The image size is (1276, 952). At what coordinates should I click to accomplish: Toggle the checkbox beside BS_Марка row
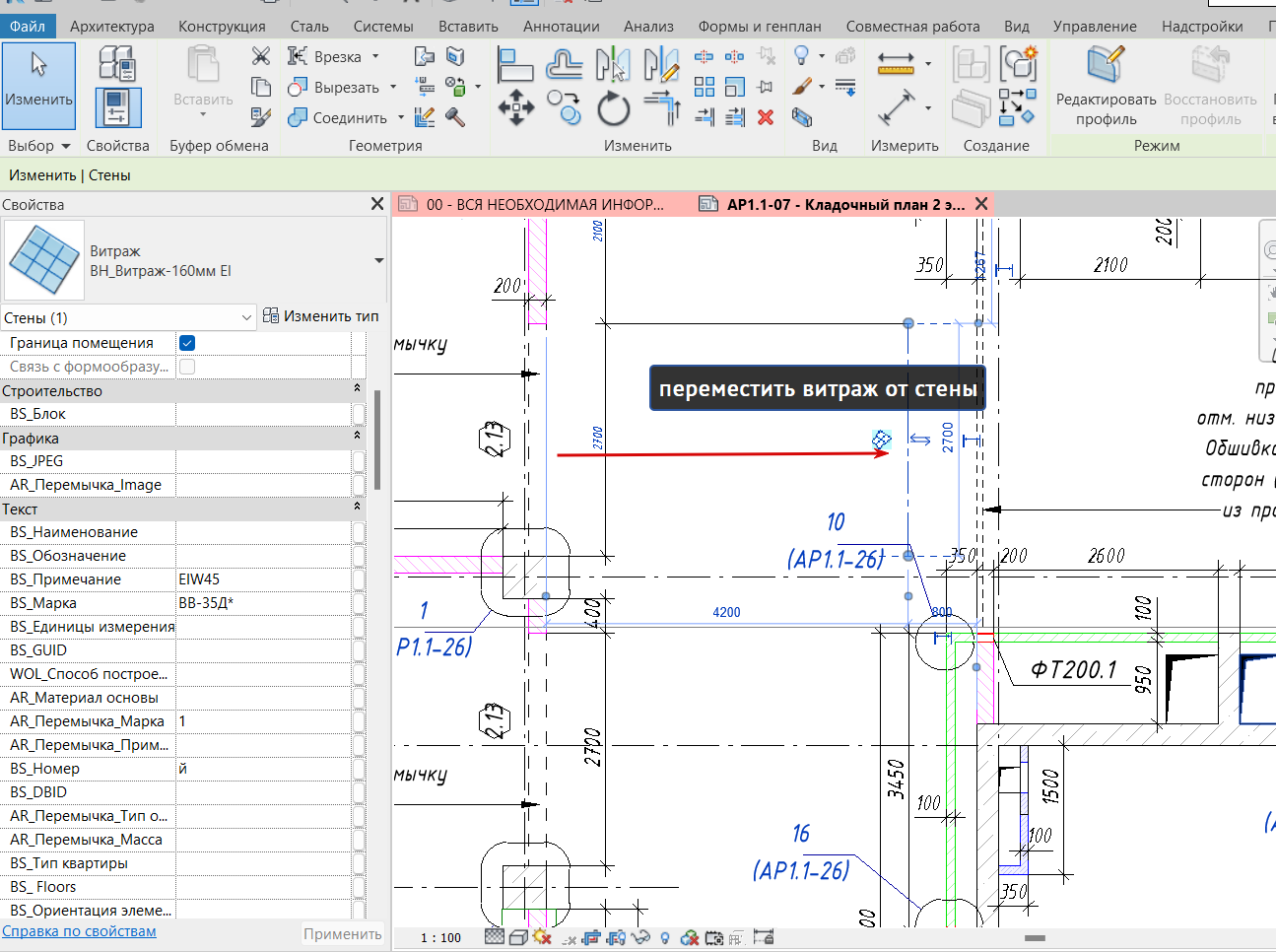[359, 603]
